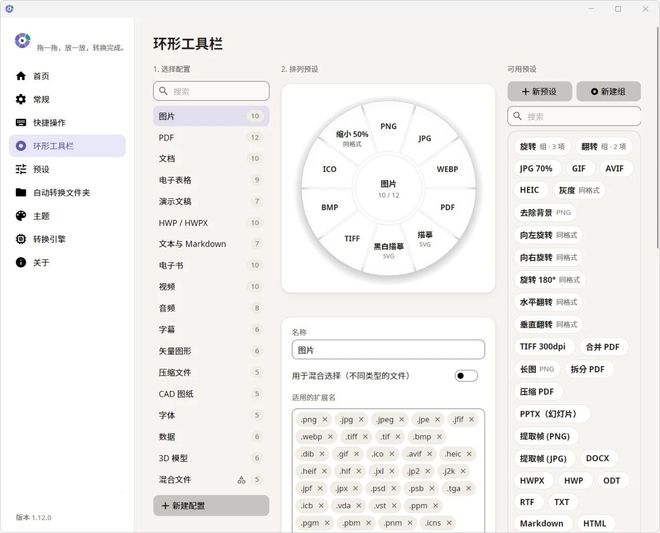Image resolution: width=660 pixels, height=533 pixels.
Task: Remove the .heic extension tag
Action: click(x=469, y=454)
